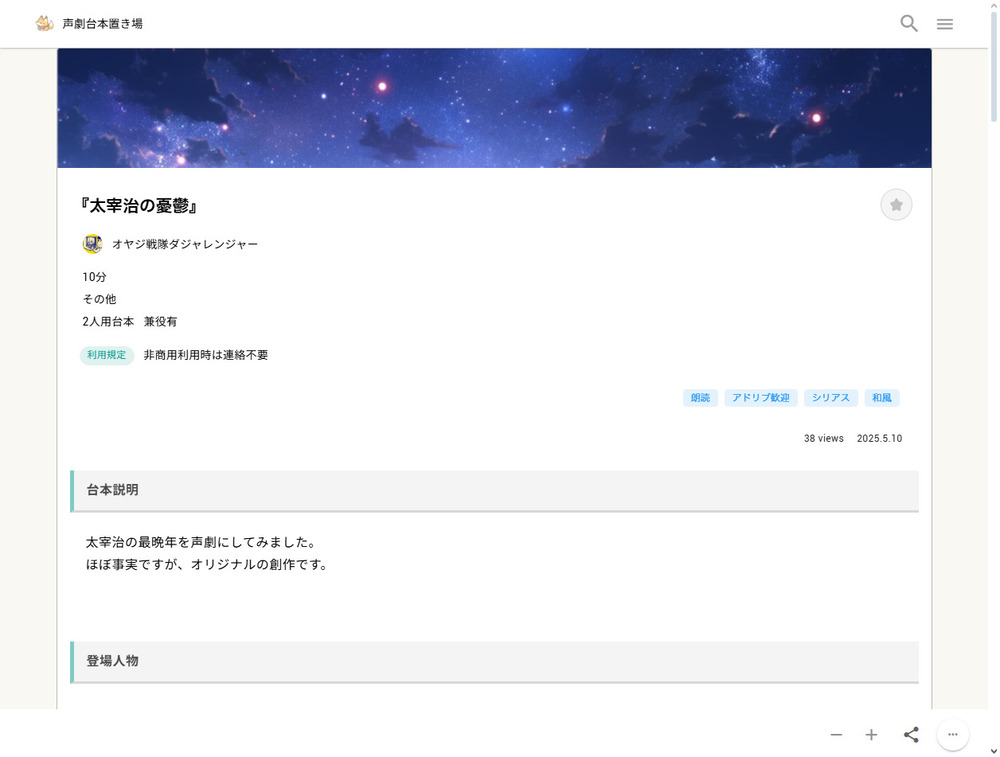Viewport: 1000px width, 757px height.
Task: Open author オヤジ戦隊ダジャレンジャー profile
Action: click(185, 244)
